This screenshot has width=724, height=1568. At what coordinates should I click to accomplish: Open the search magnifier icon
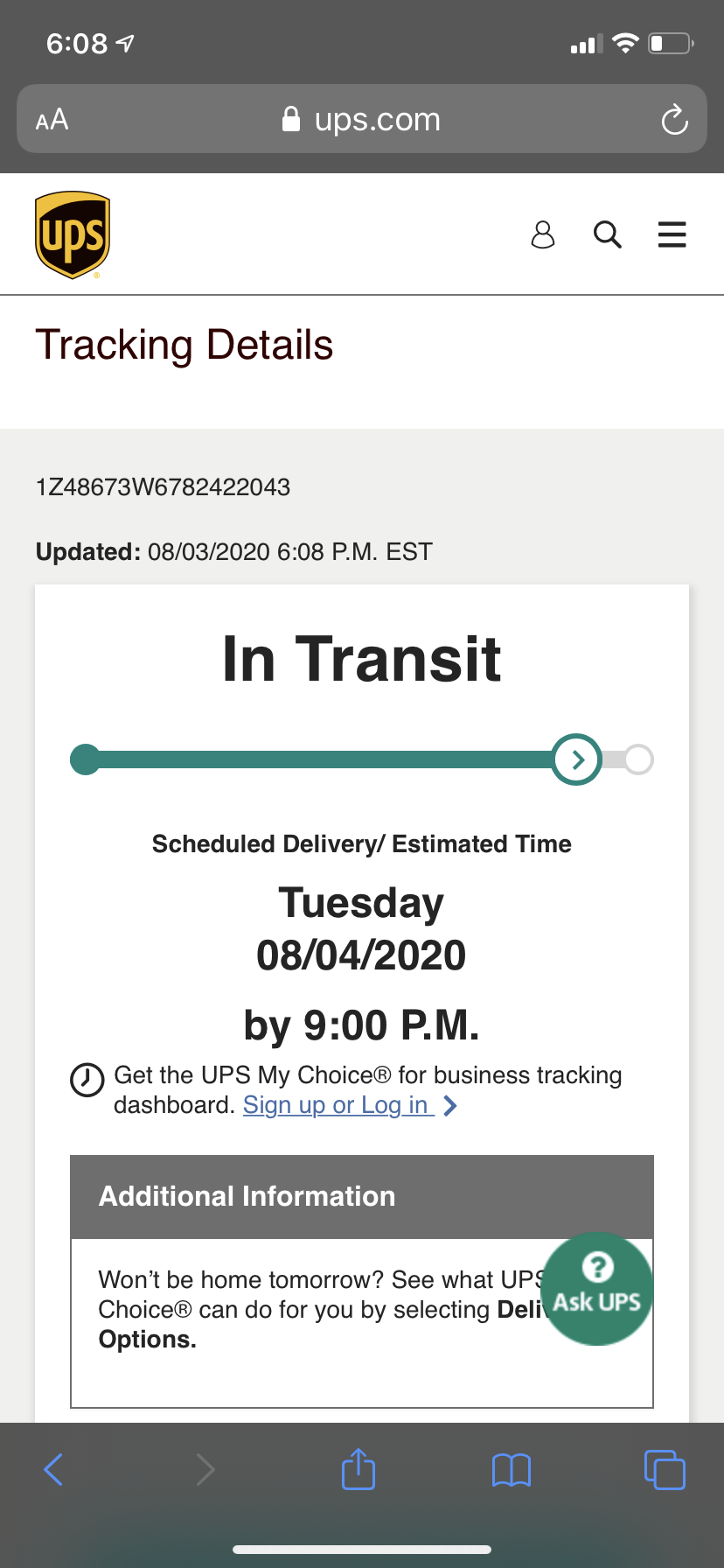coord(607,234)
